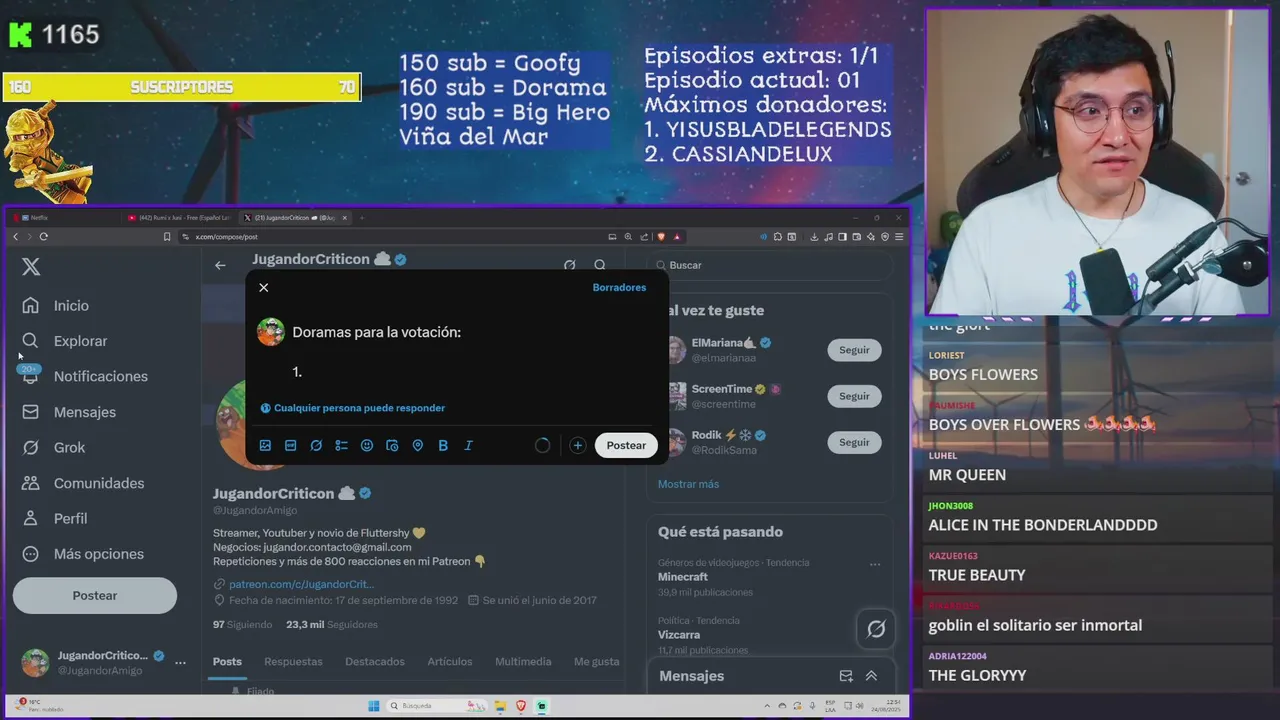Open Minecraft trending topic
This screenshot has width=1280, height=720.
683,577
